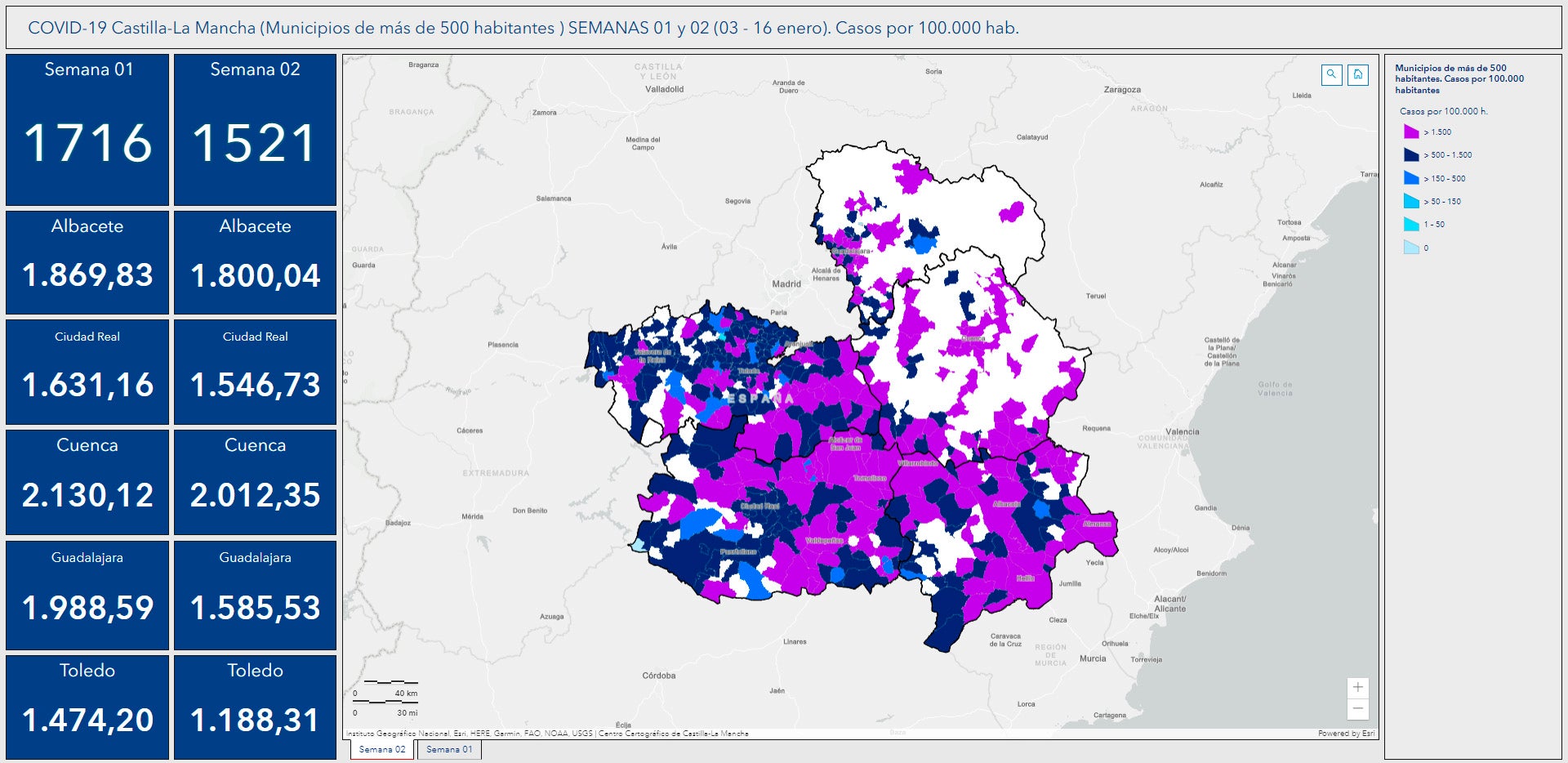Click the Teruel label on the map
This screenshot has height=763, width=1568.
(x=1096, y=297)
